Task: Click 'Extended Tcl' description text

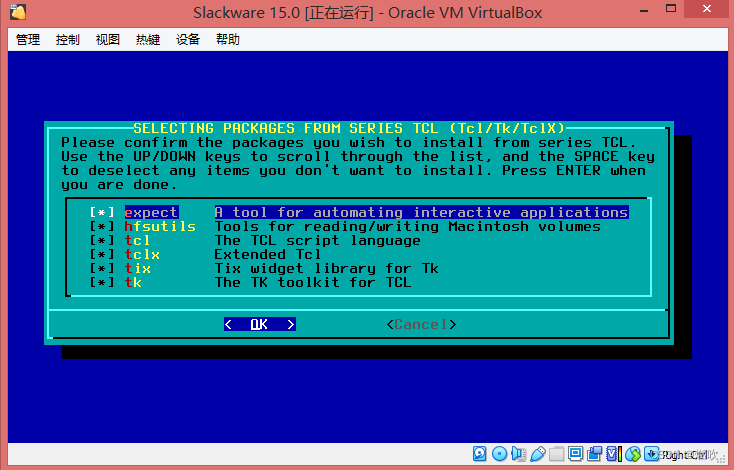Action: (x=268, y=255)
